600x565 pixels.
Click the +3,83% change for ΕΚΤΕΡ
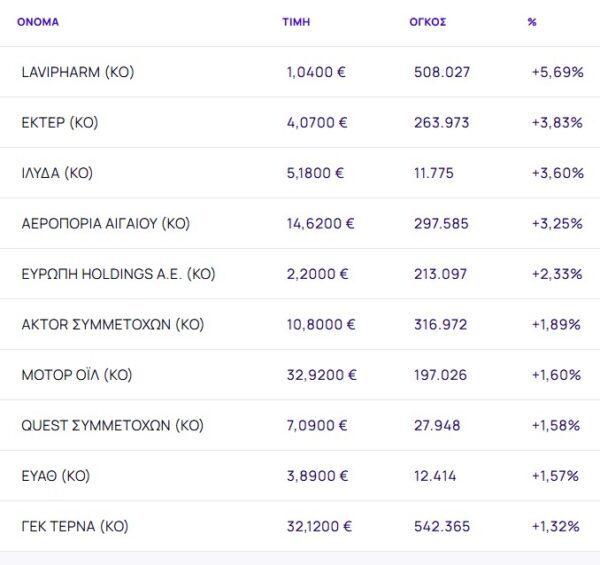[x=557, y=123]
